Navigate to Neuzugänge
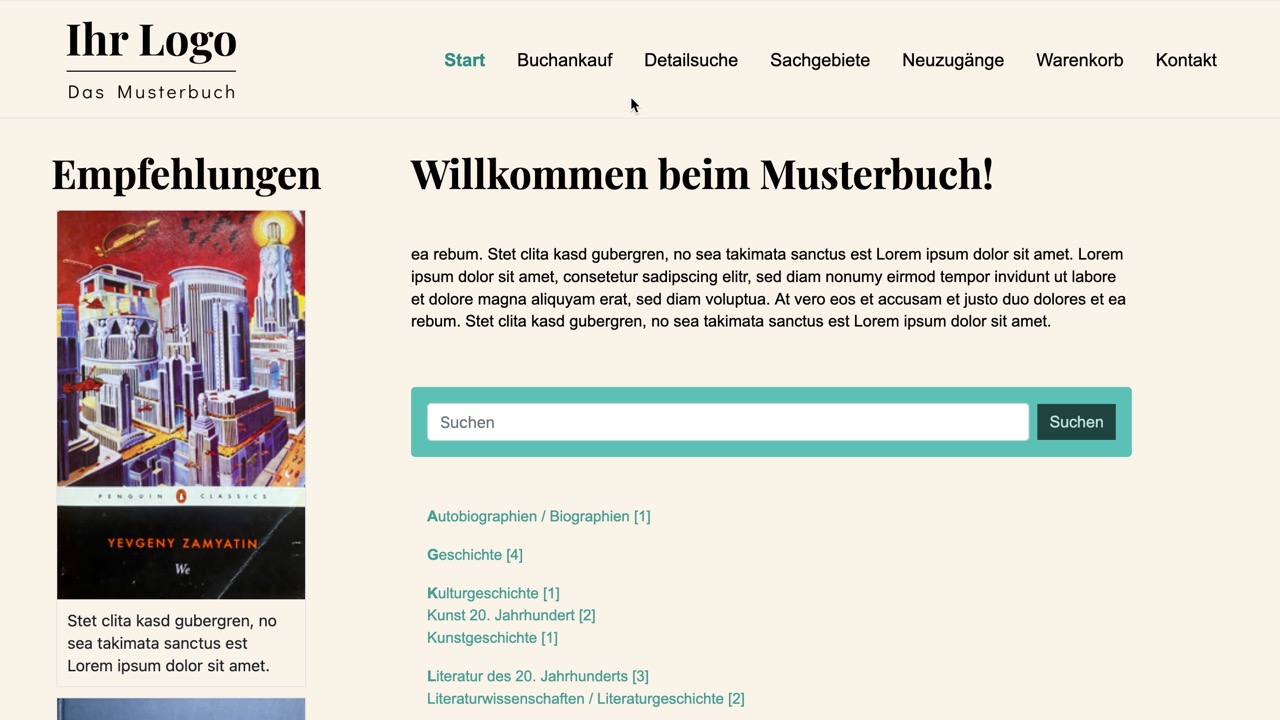 tap(952, 60)
